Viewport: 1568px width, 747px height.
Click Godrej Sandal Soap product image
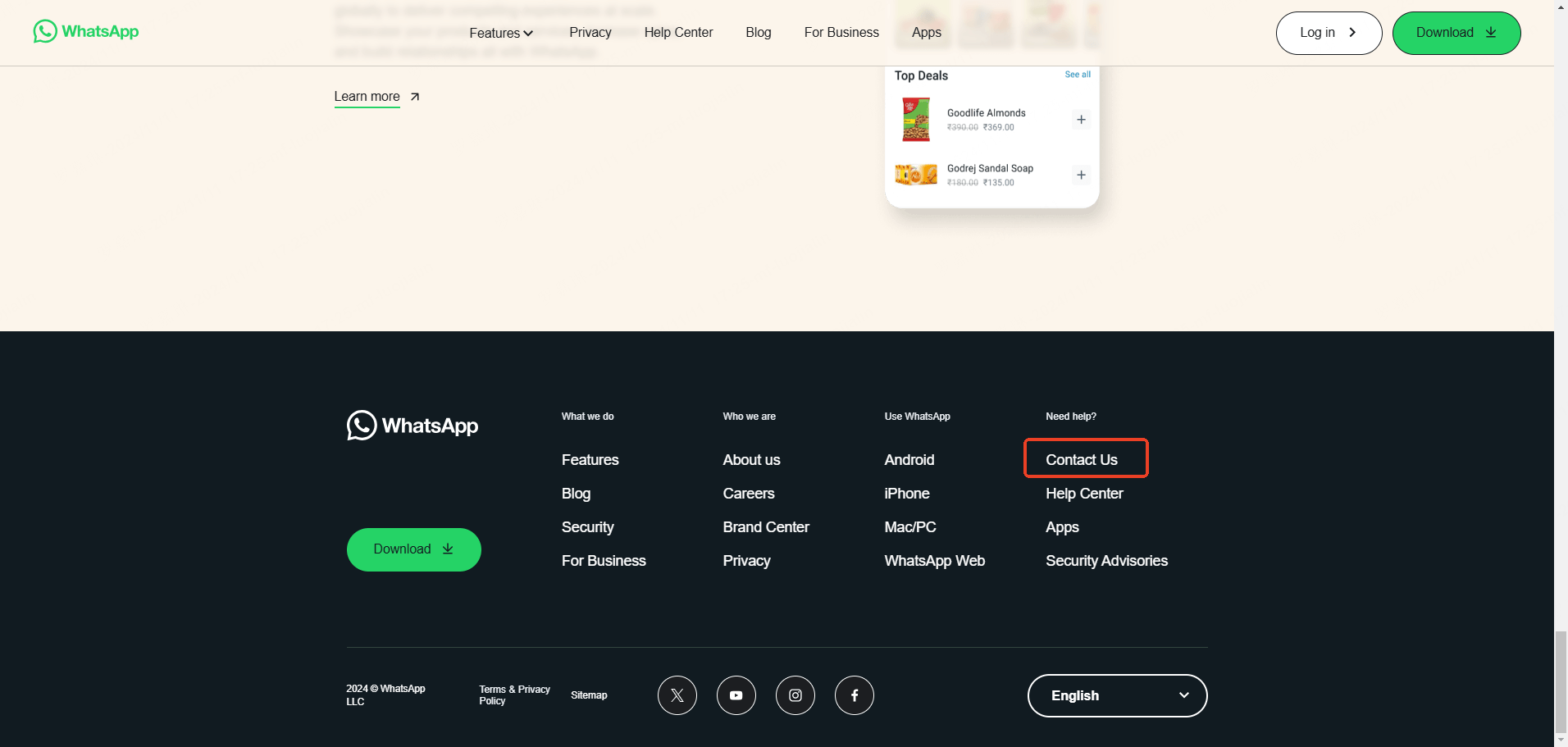tap(916, 175)
